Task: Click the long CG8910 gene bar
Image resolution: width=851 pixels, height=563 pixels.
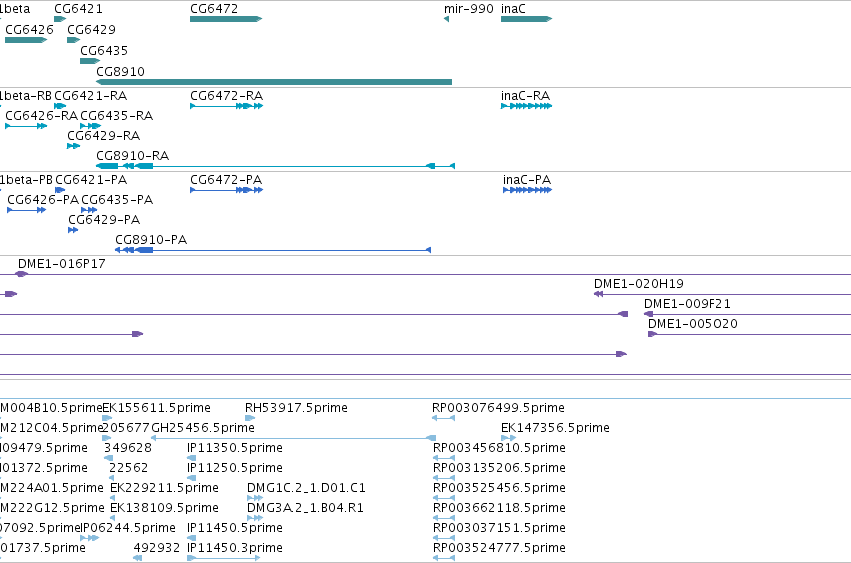Action: click(x=274, y=82)
